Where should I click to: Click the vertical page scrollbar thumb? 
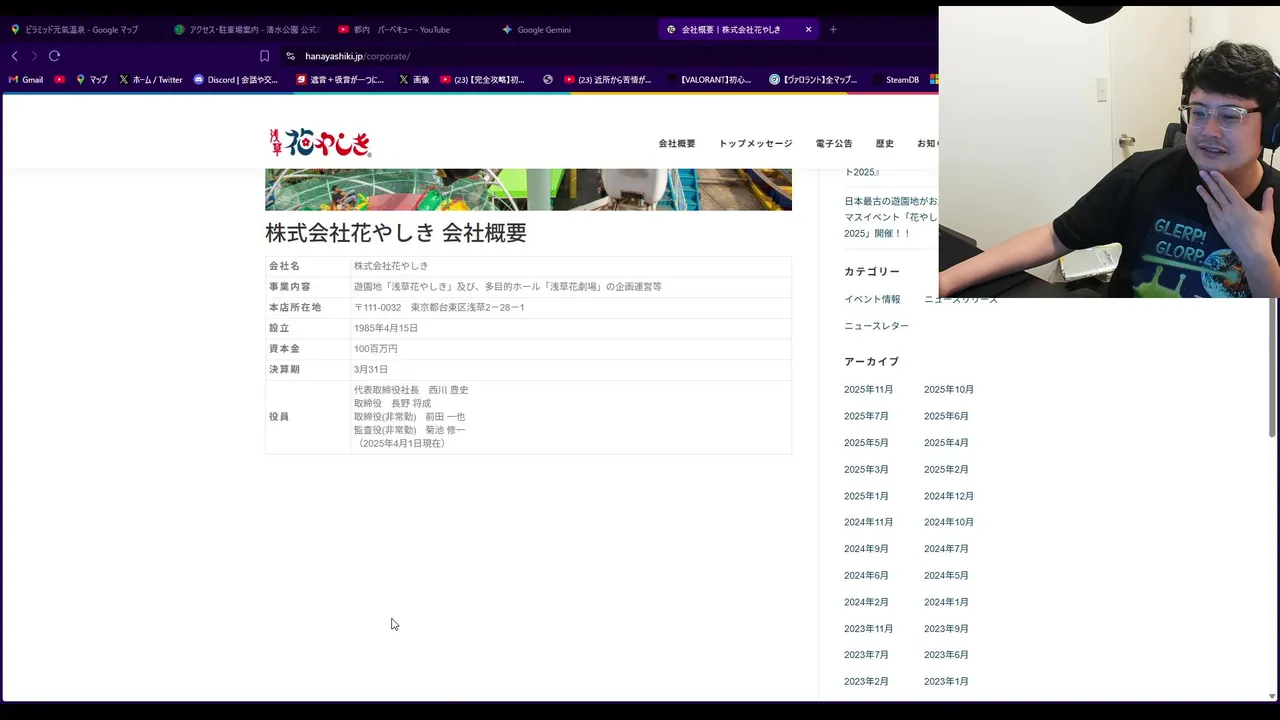pos(1272,367)
